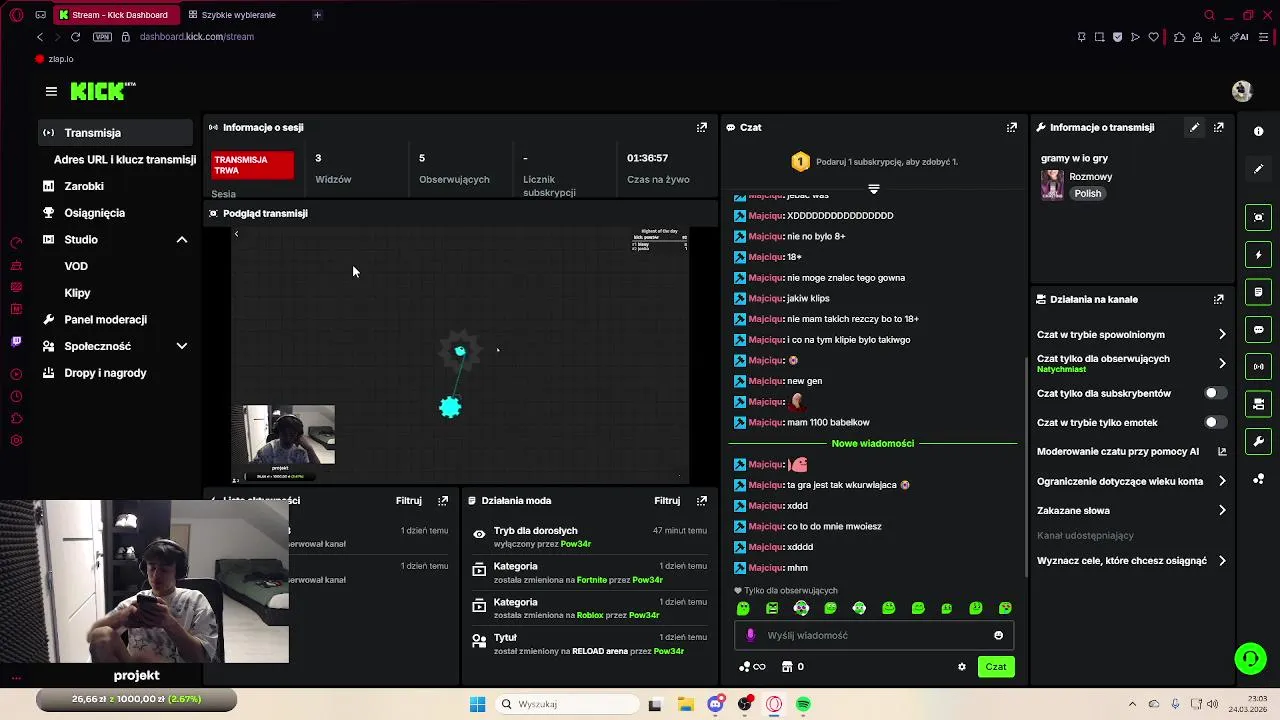
Task: Expand the Społeczność sidebar section
Action: (x=182, y=346)
